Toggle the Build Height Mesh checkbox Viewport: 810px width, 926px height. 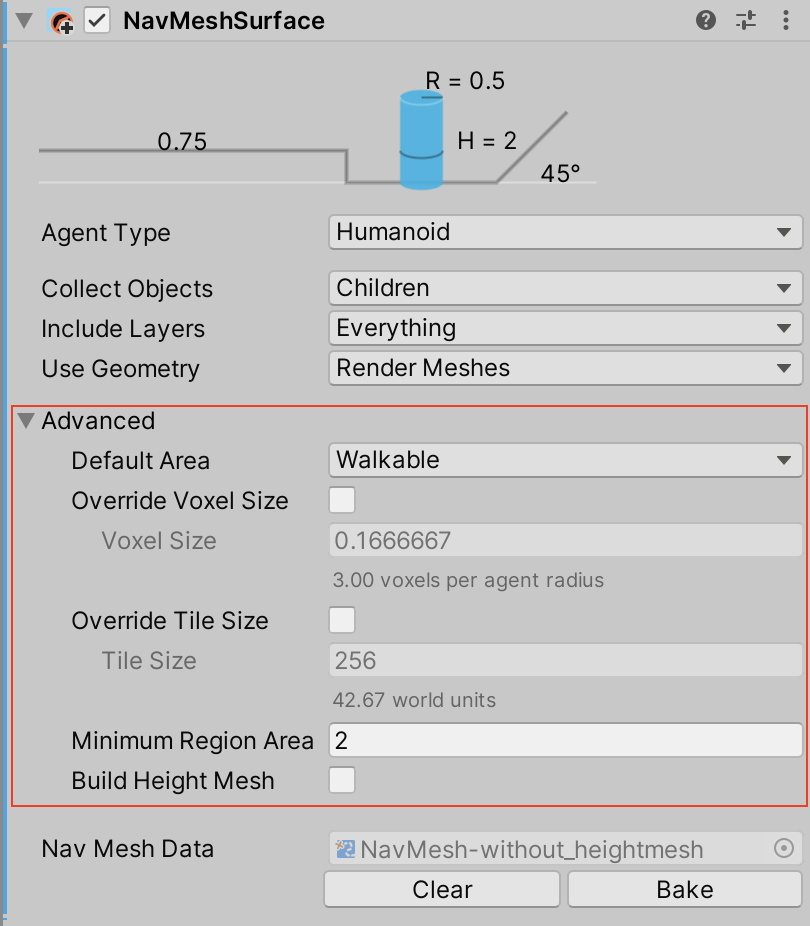tap(342, 780)
